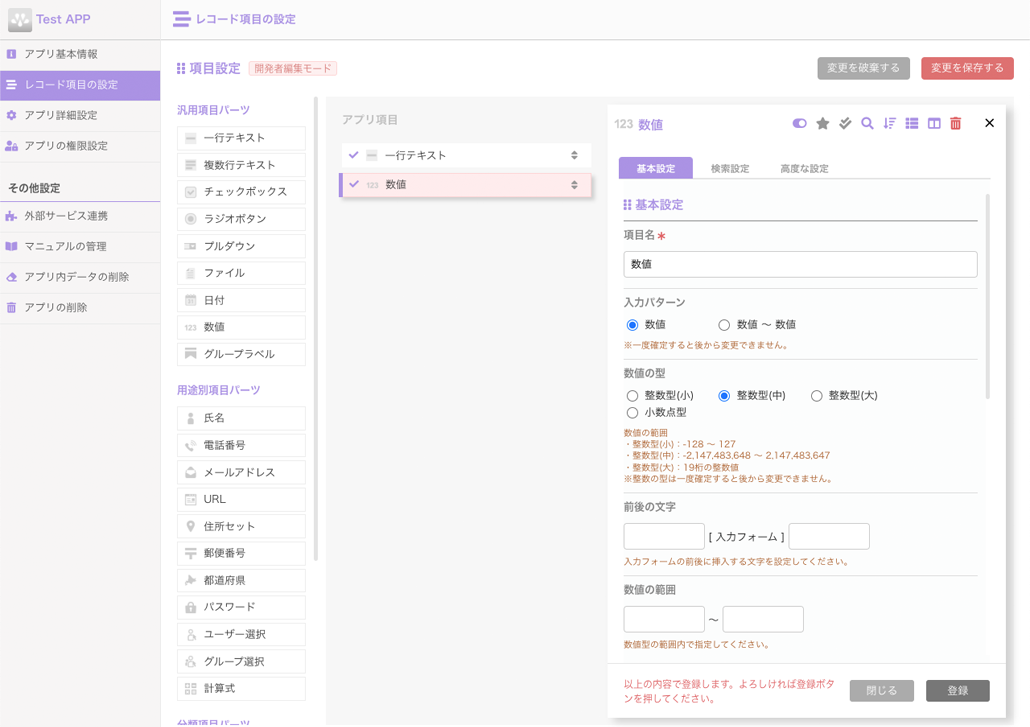Click minimum value field in 数値の範囲
The height and width of the screenshot is (727, 1030).
click(x=664, y=619)
